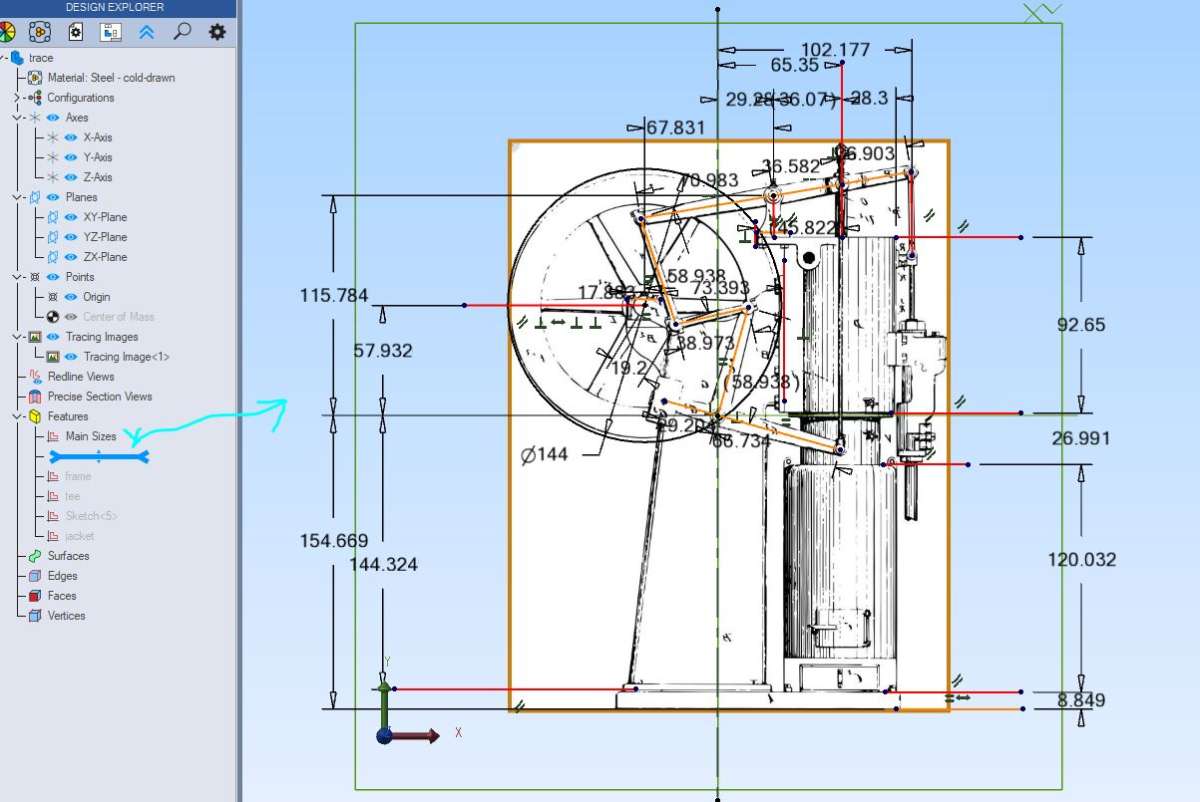Click the Redline Views icon
The height and width of the screenshot is (802, 1200).
(35, 377)
